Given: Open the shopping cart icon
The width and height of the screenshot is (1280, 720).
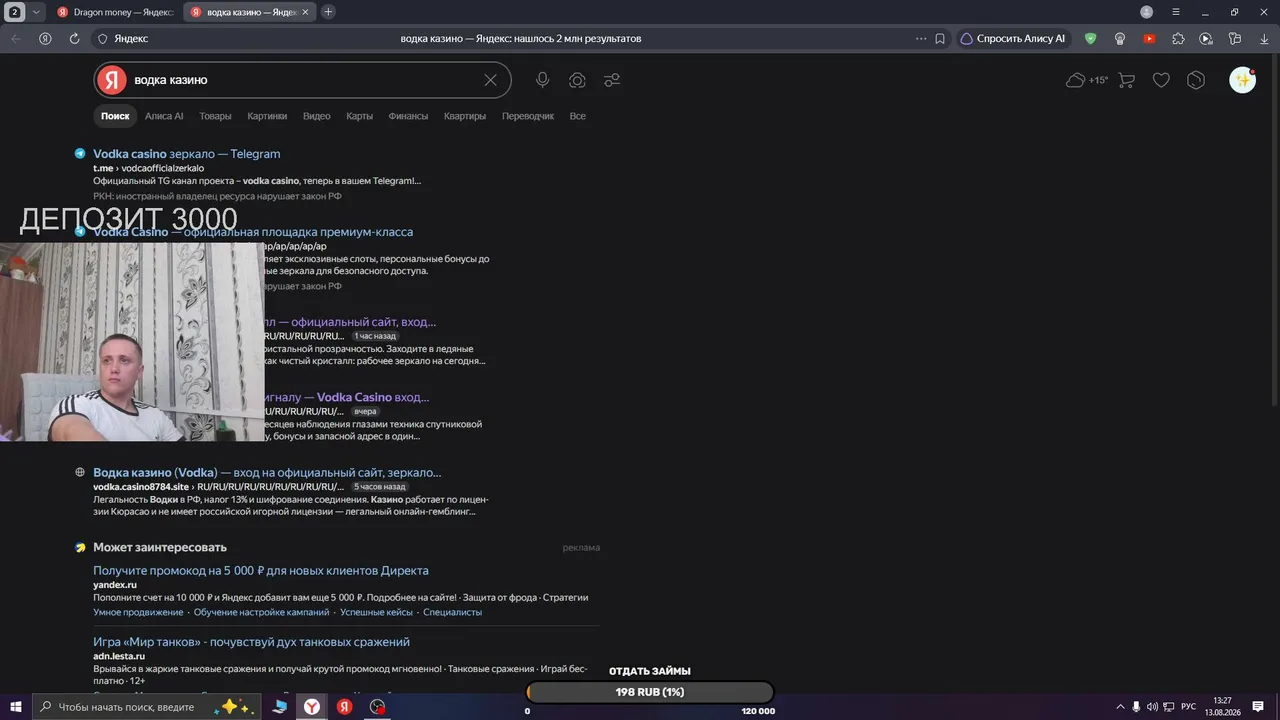Looking at the screenshot, I should coord(1126,80).
